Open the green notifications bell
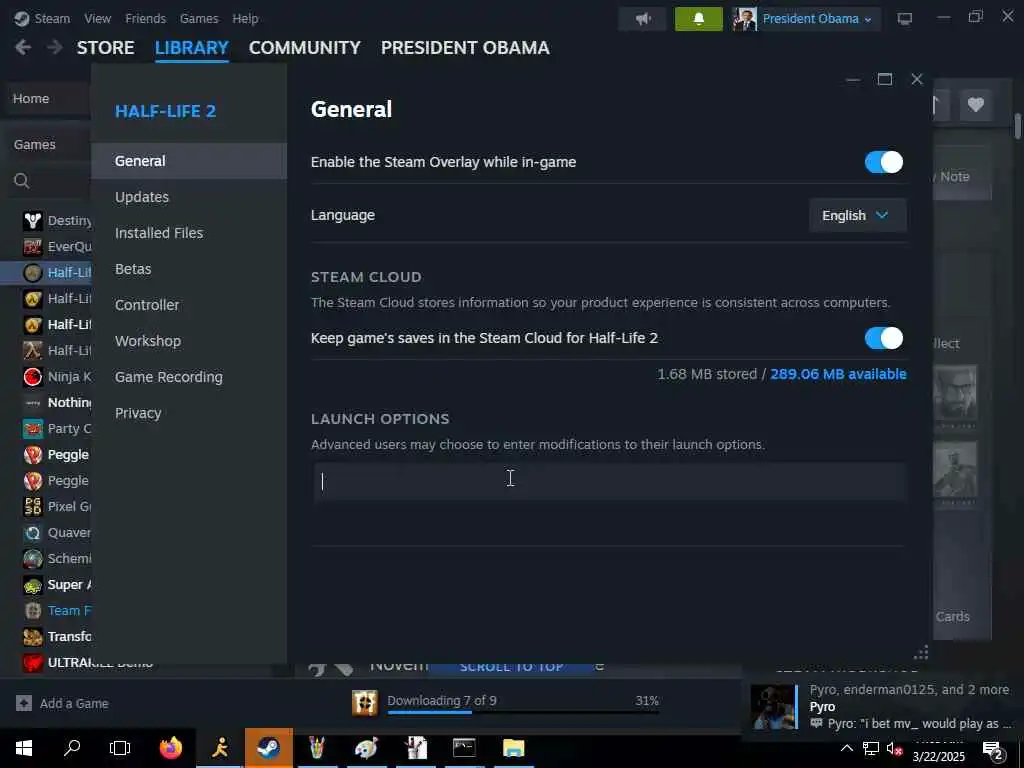 click(x=698, y=19)
